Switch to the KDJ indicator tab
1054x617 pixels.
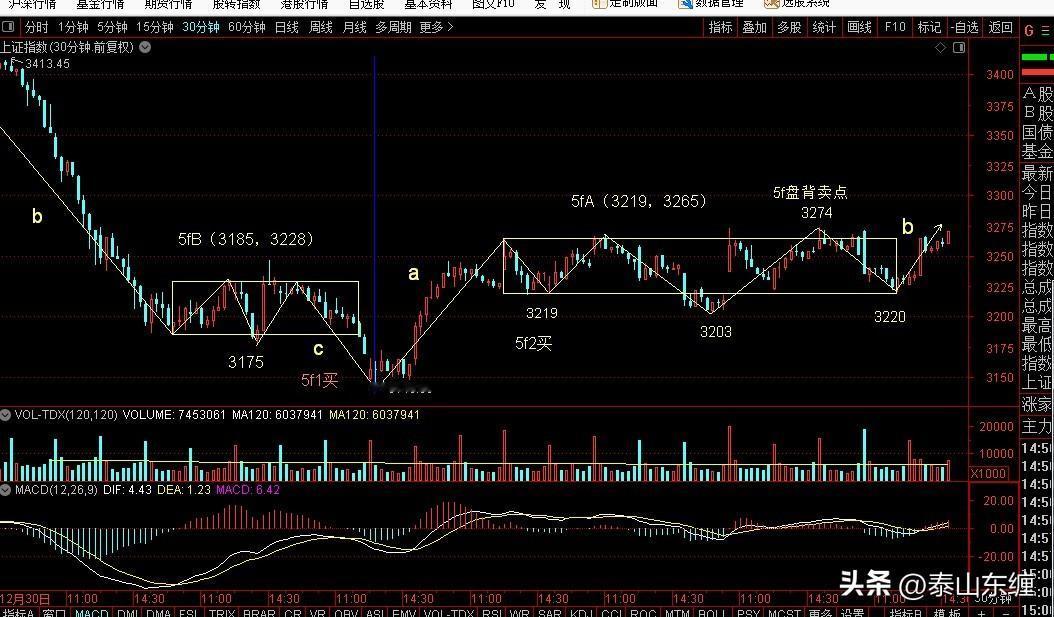(x=583, y=612)
